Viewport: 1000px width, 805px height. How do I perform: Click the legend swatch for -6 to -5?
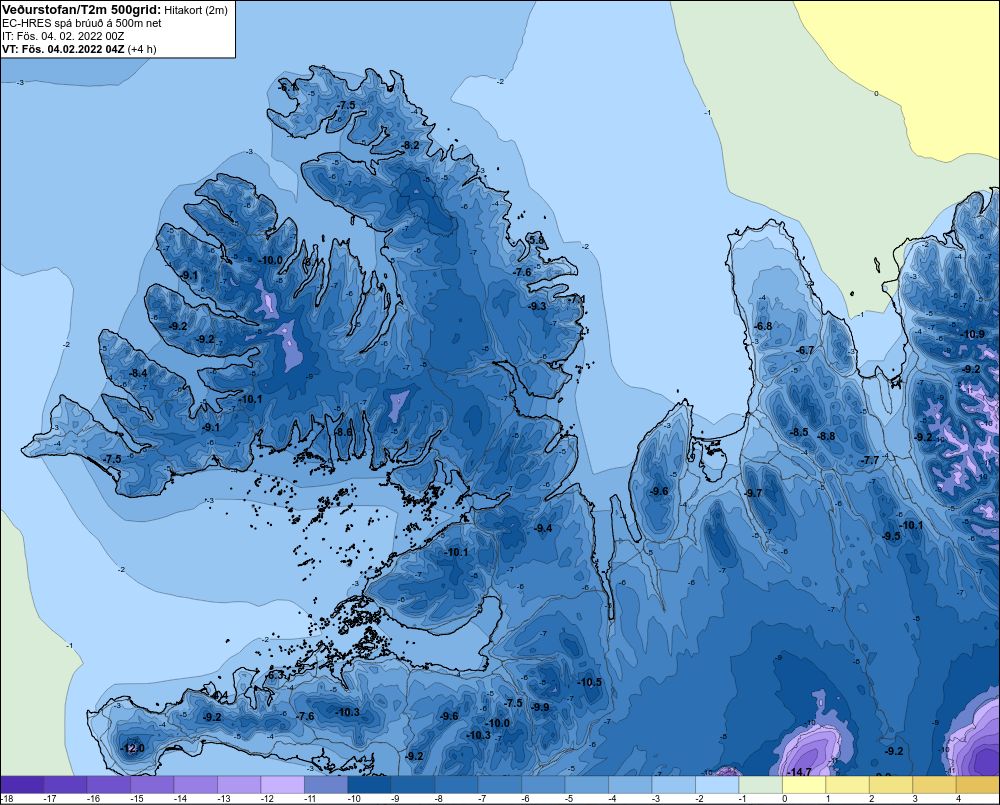[543, 785]
